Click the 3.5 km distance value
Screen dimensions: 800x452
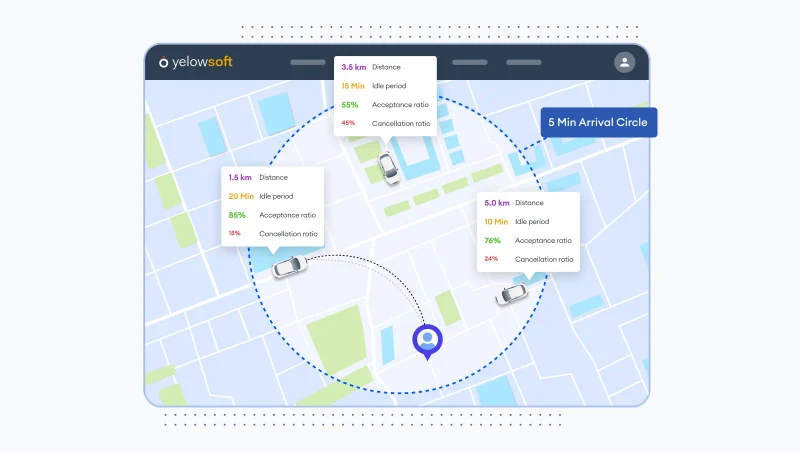(353, 67)
